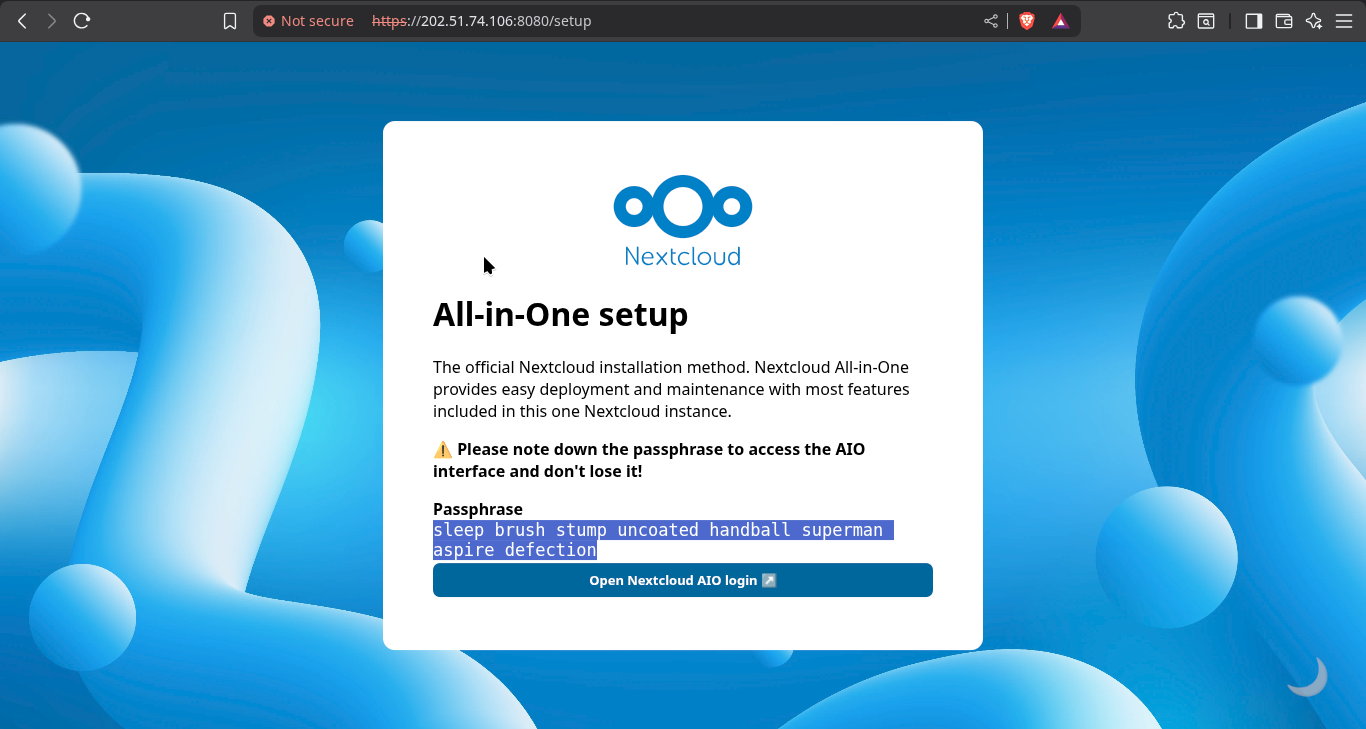The width and height of the screenshot is (1366, 729).
Task: Toggle dark mode with the moon icon
Action: 1307,677
